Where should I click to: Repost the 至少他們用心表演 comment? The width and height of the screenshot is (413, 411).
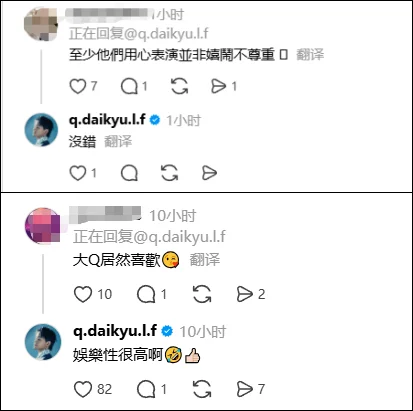pos(179,86)
